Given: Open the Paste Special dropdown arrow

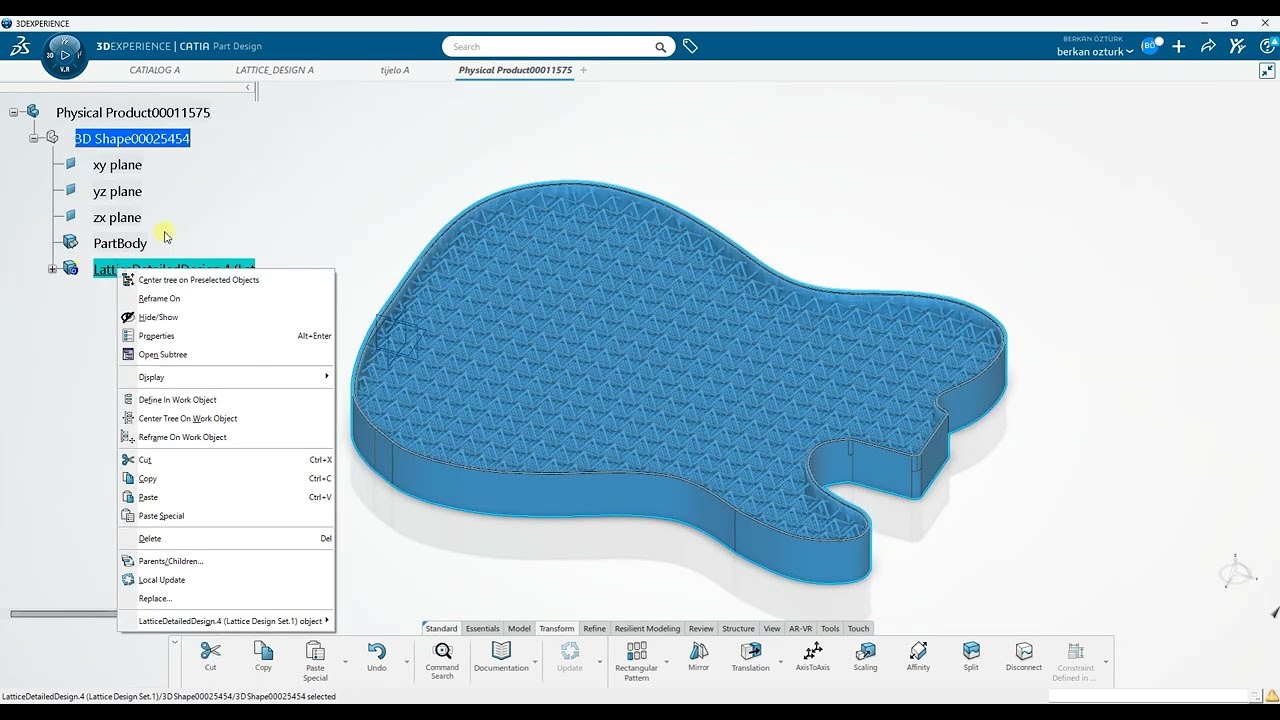Looking at the screenshot, I should click(x=345, y=661).
